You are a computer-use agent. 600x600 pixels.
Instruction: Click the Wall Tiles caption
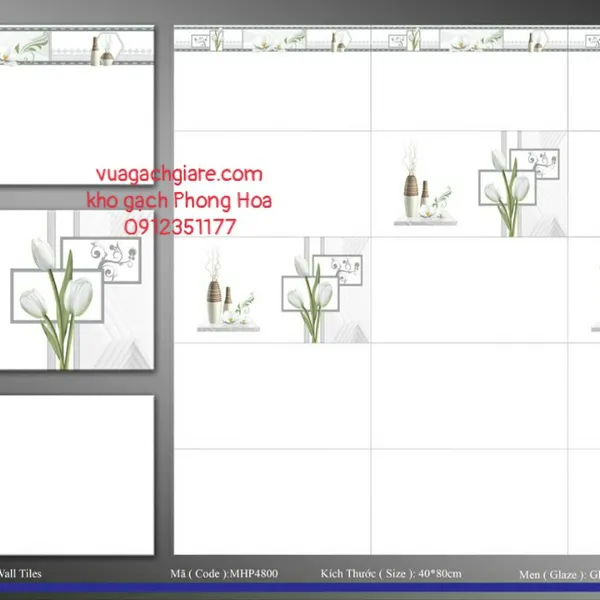point(20,574)
